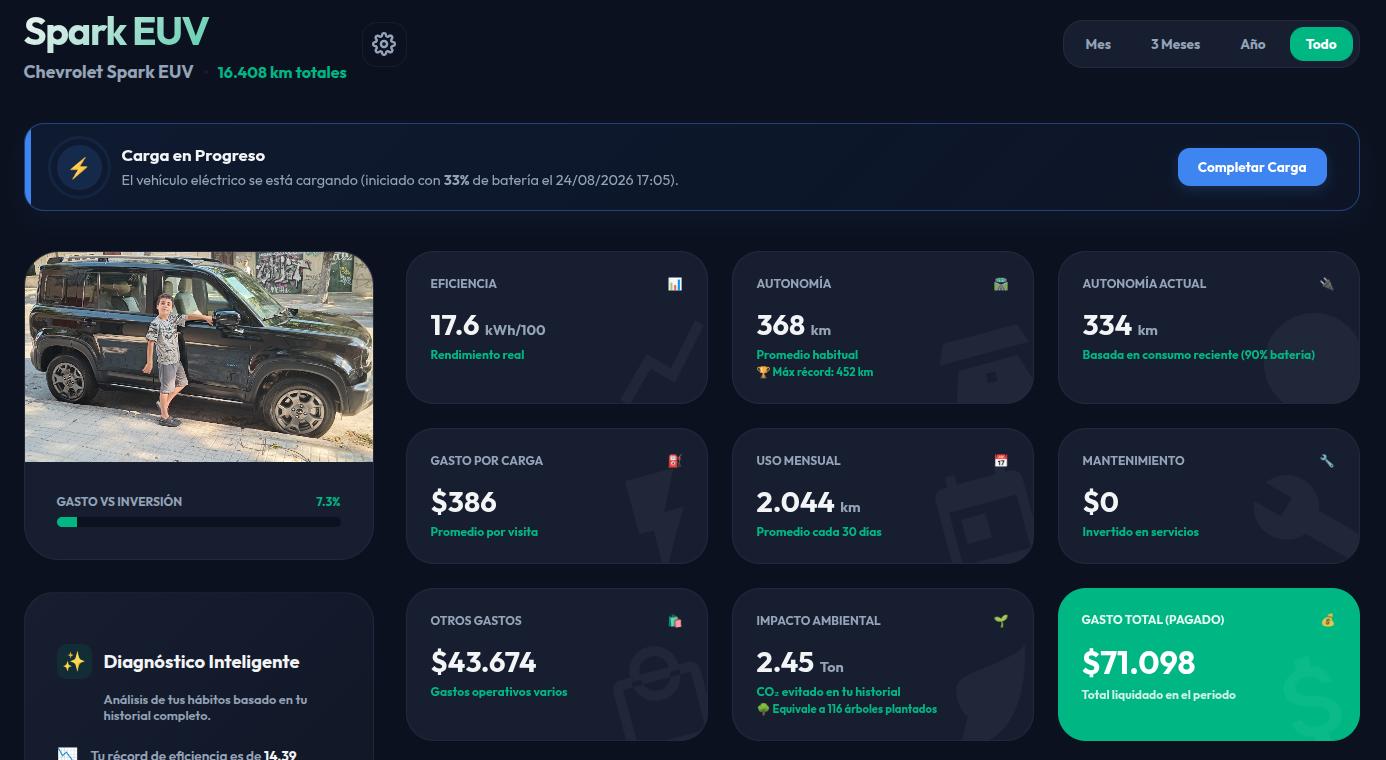Click the Gastos operativos varios caption
The height and width of the screenshot is (760, 1386).
coord(499,692)
